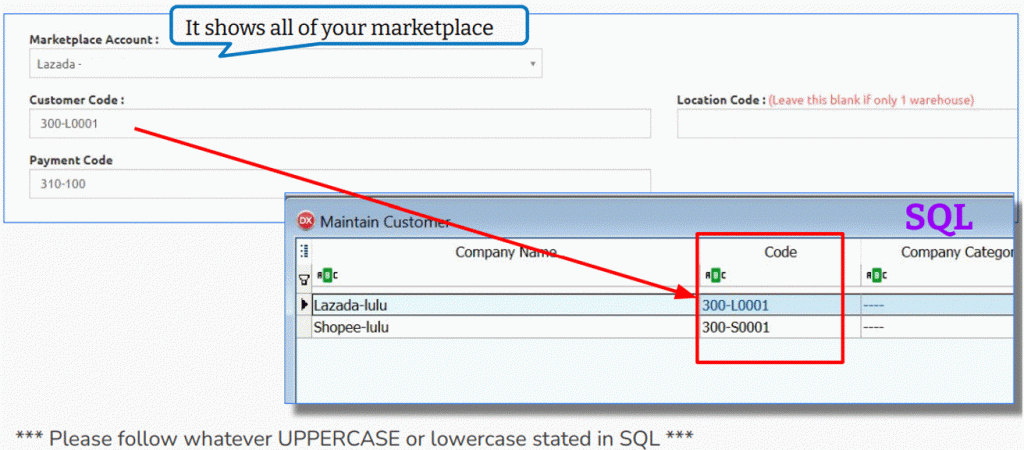This screenshot has width=1024, height=450.
Task: Click the Payment Code label
Action: point(71,160)
